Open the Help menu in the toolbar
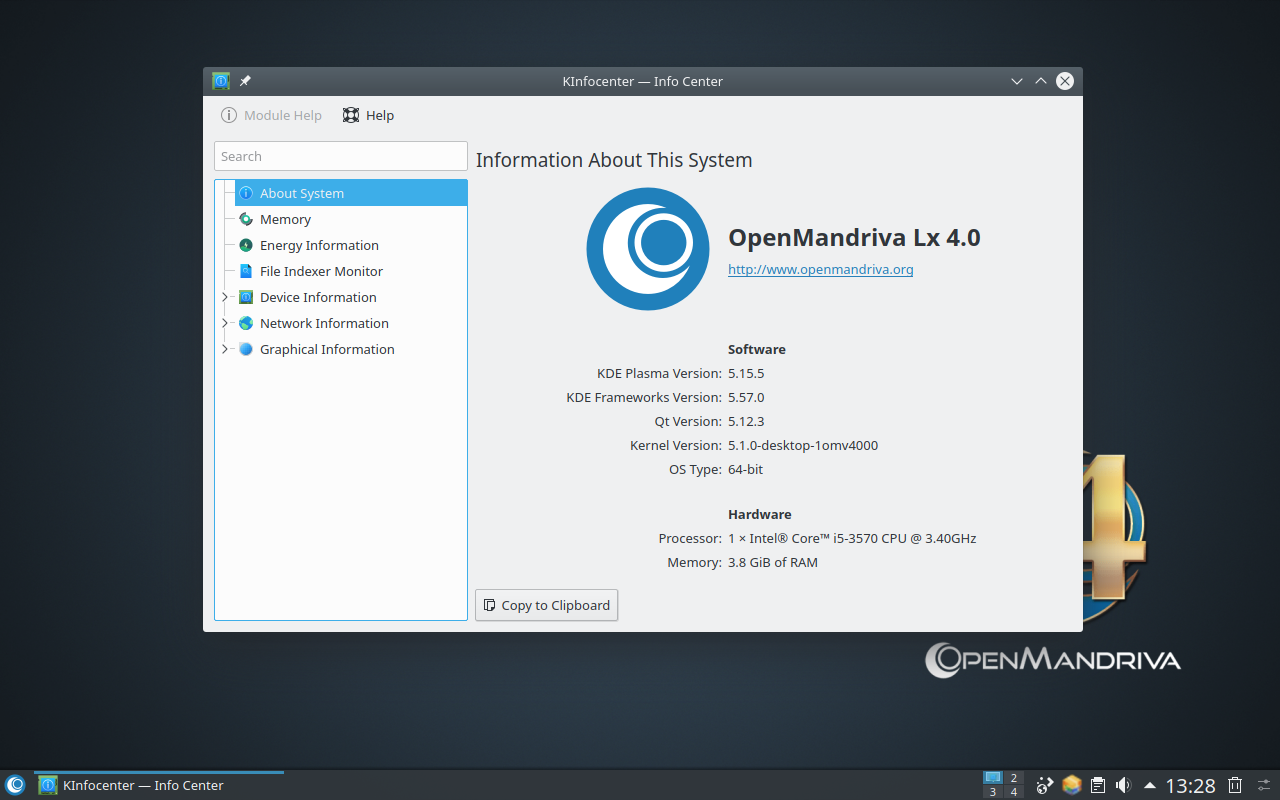Viewport: 1280px width, 800px height. click(369, 115)
